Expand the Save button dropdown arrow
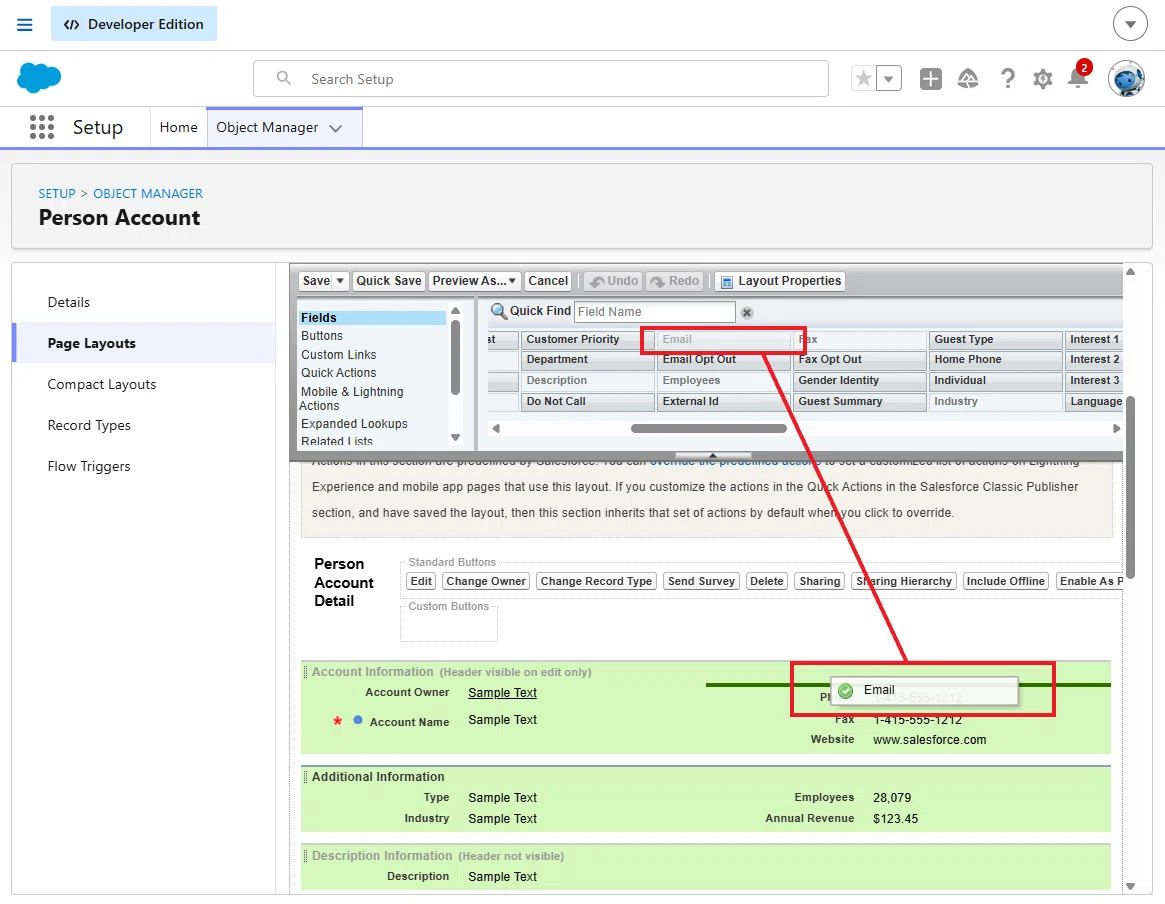Viewport: 1165px width, 904px height. pyautogui.click(x=340, y=281)
